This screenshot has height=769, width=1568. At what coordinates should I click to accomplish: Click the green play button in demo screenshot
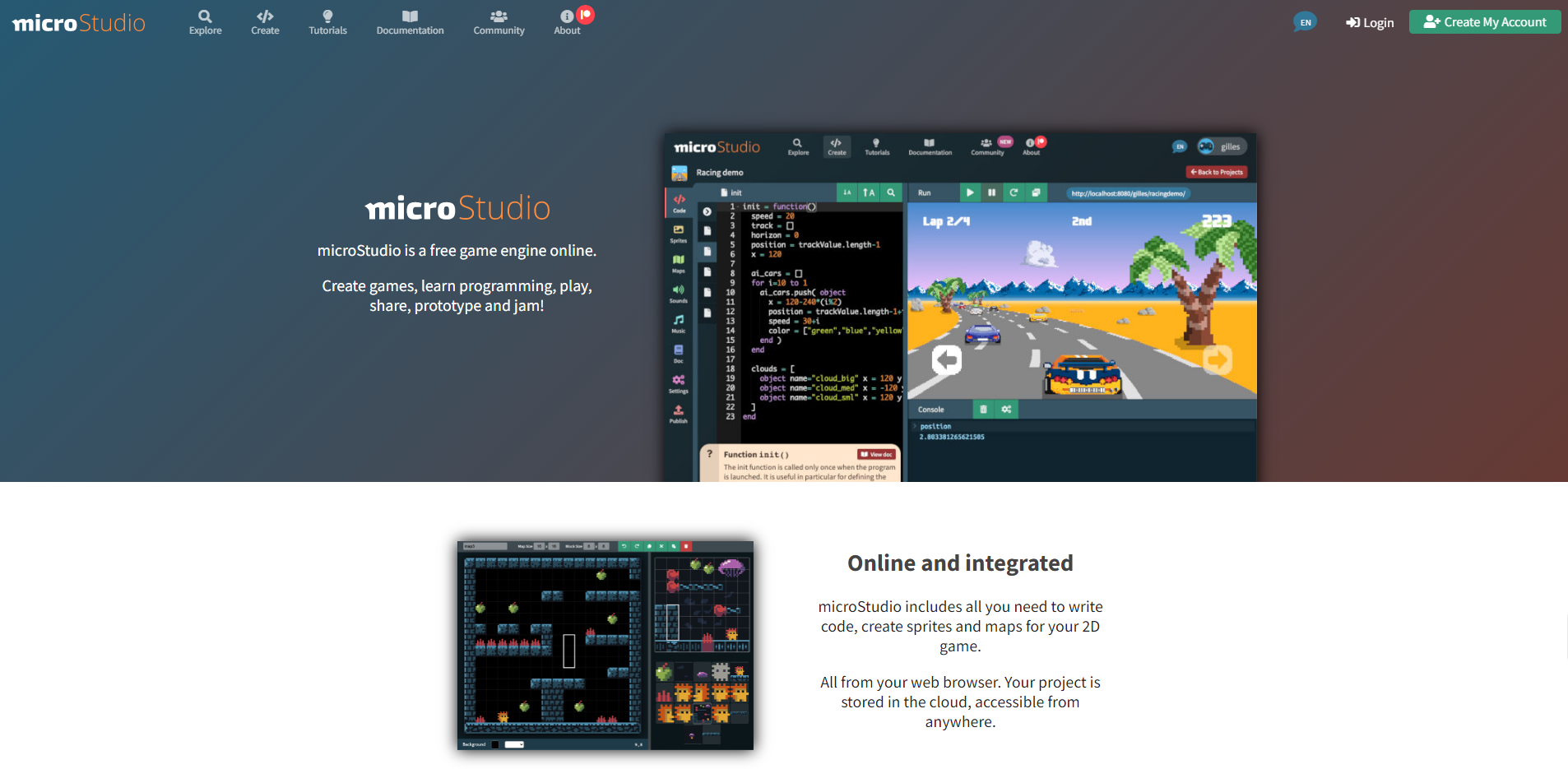pos(970,192)
